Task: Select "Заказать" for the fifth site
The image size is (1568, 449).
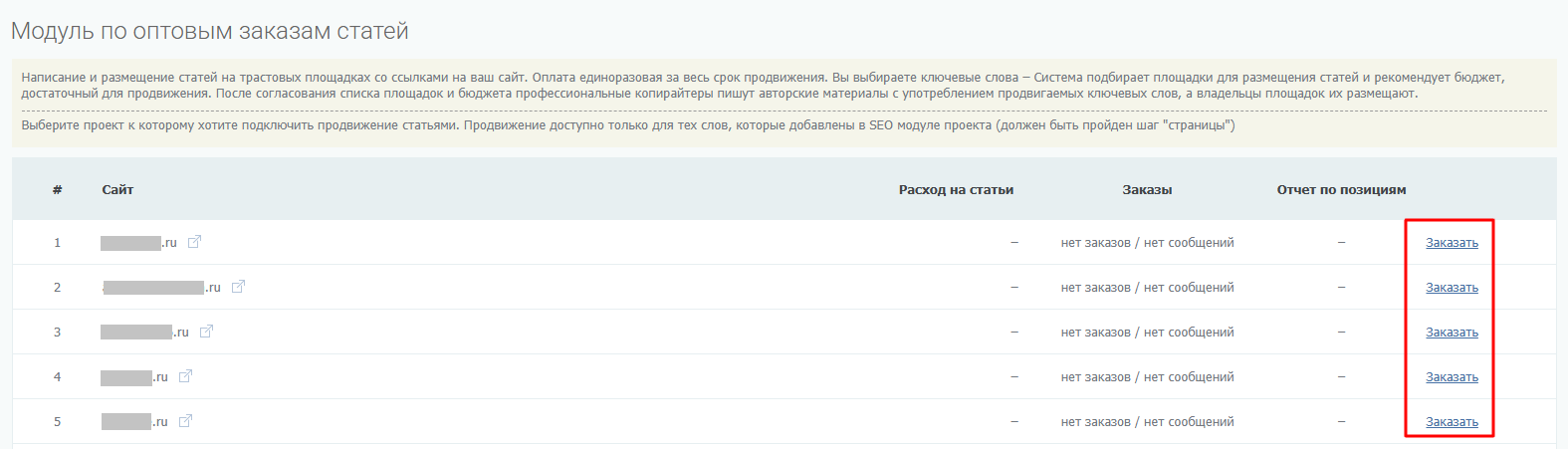Action: coord(1452,422)
